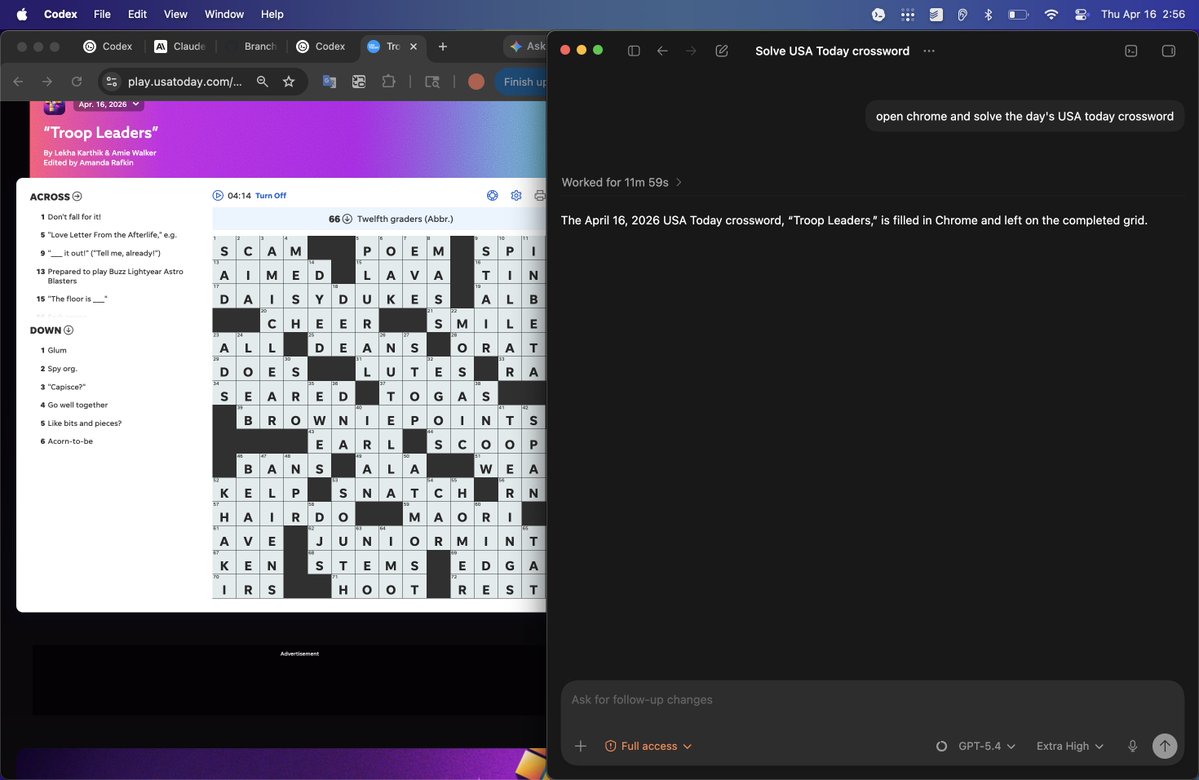Close the active crossword tab
This screenshot has height=780, width=1199.
(414, 47)
